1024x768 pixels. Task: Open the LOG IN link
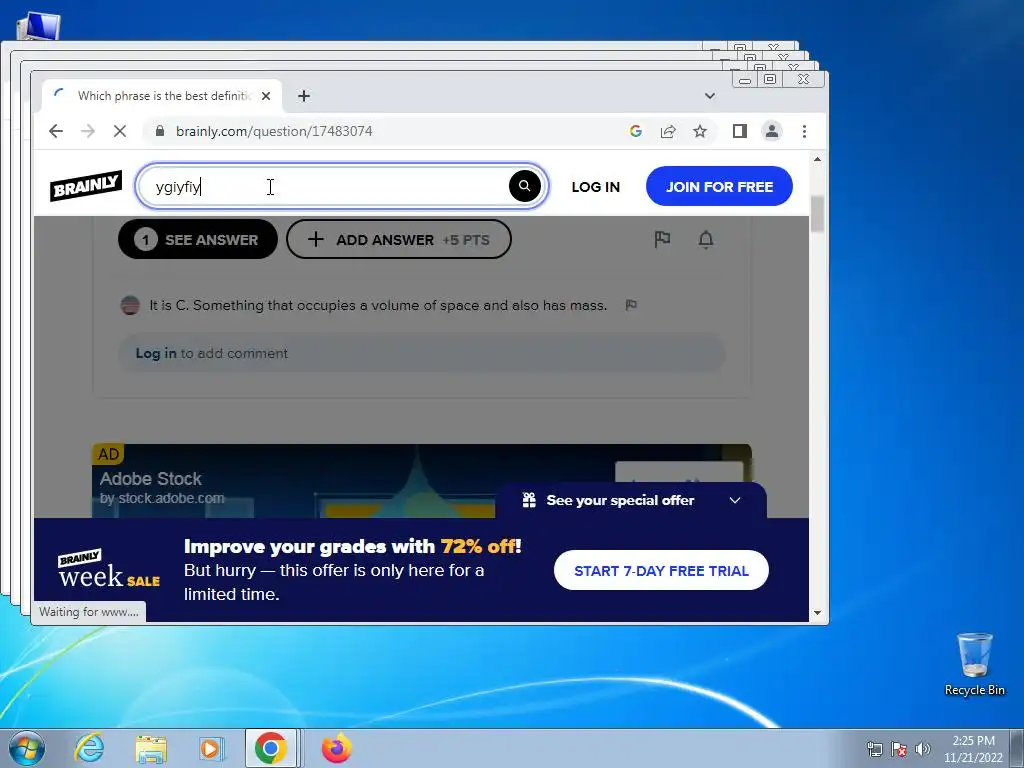tap(595, 187)
